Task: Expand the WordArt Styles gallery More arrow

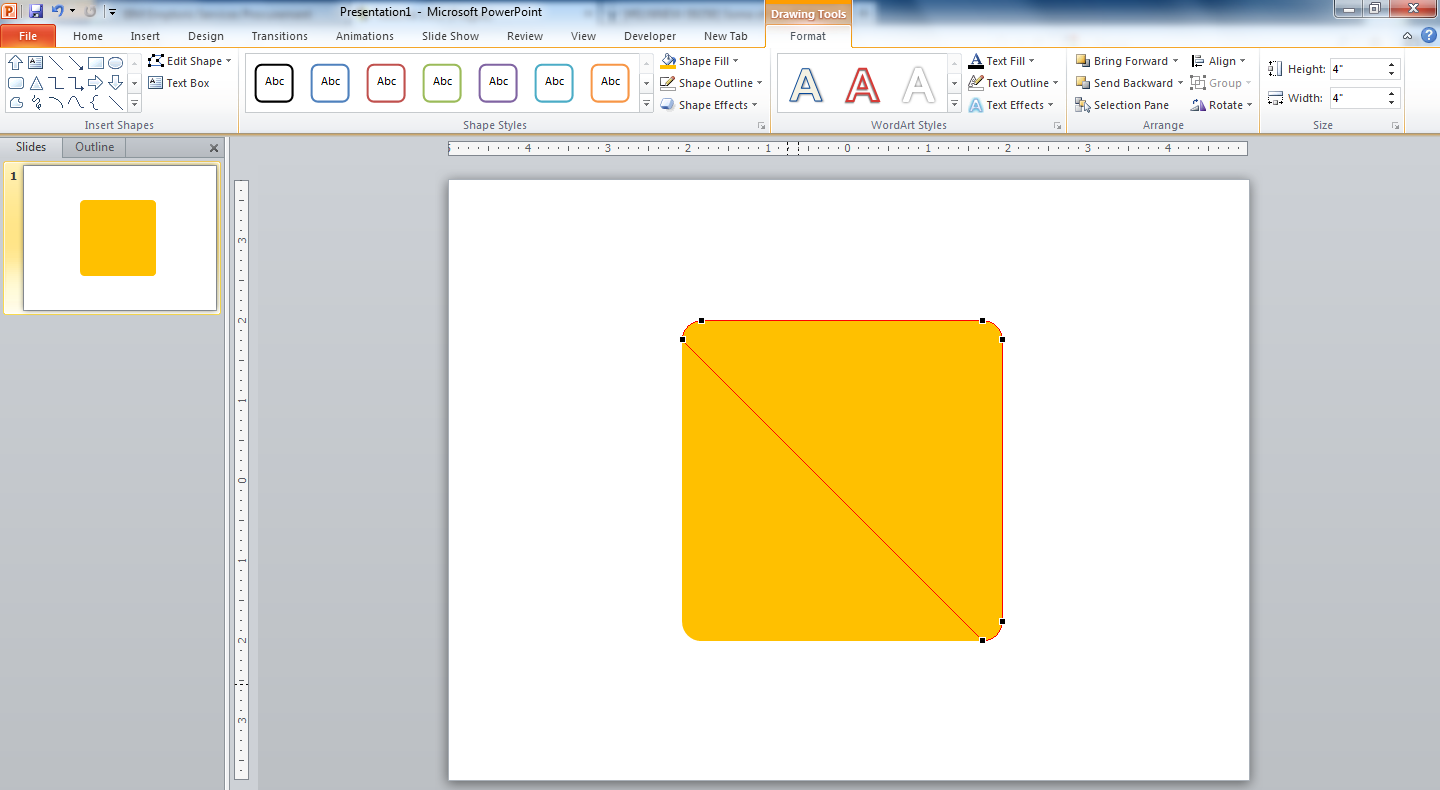Action: click(954, 104)
